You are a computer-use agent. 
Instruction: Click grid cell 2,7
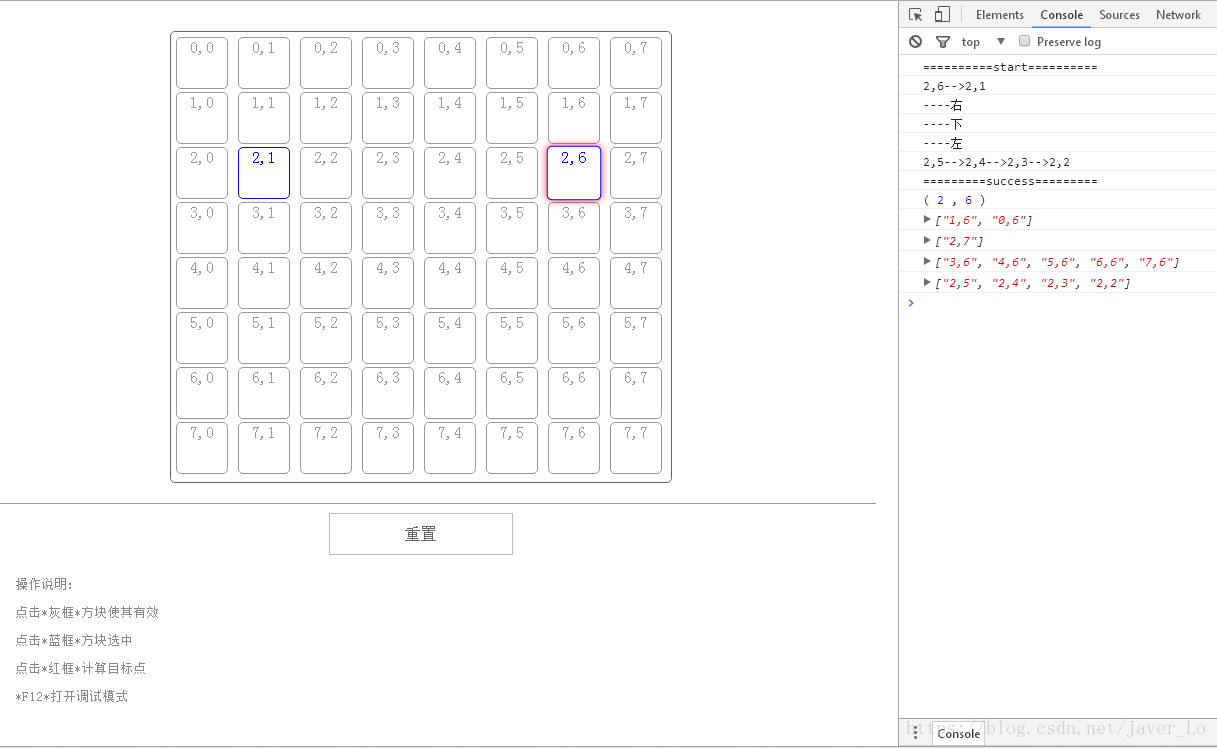[636, 173]
